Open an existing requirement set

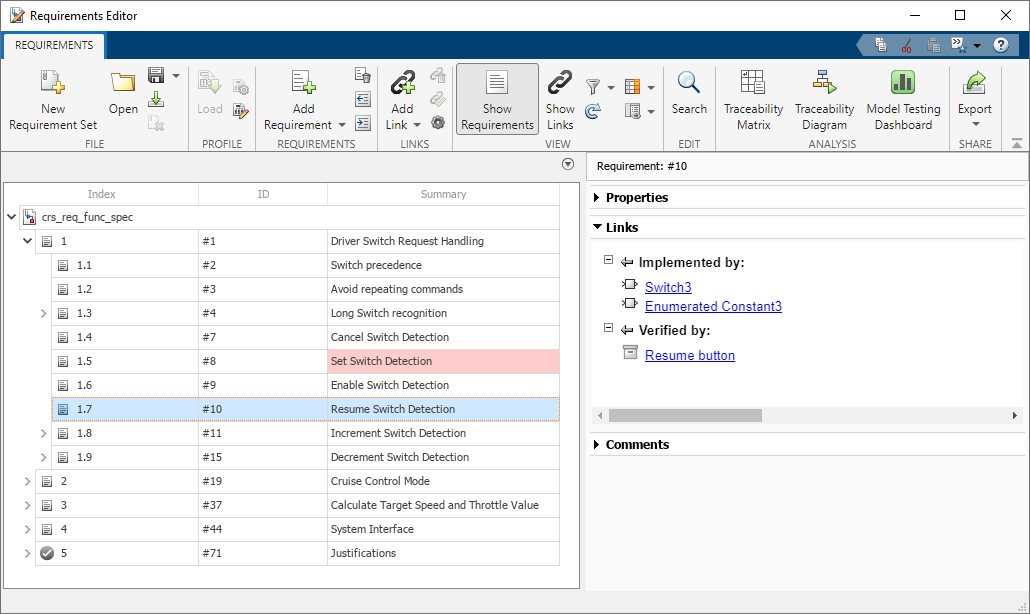tap(122, 98)
